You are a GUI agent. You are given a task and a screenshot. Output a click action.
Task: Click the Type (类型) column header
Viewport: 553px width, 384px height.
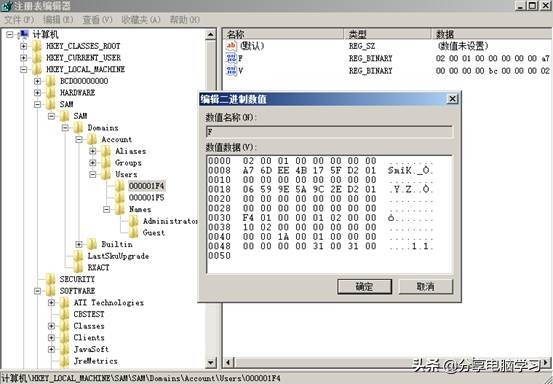(x=388, y=34)
